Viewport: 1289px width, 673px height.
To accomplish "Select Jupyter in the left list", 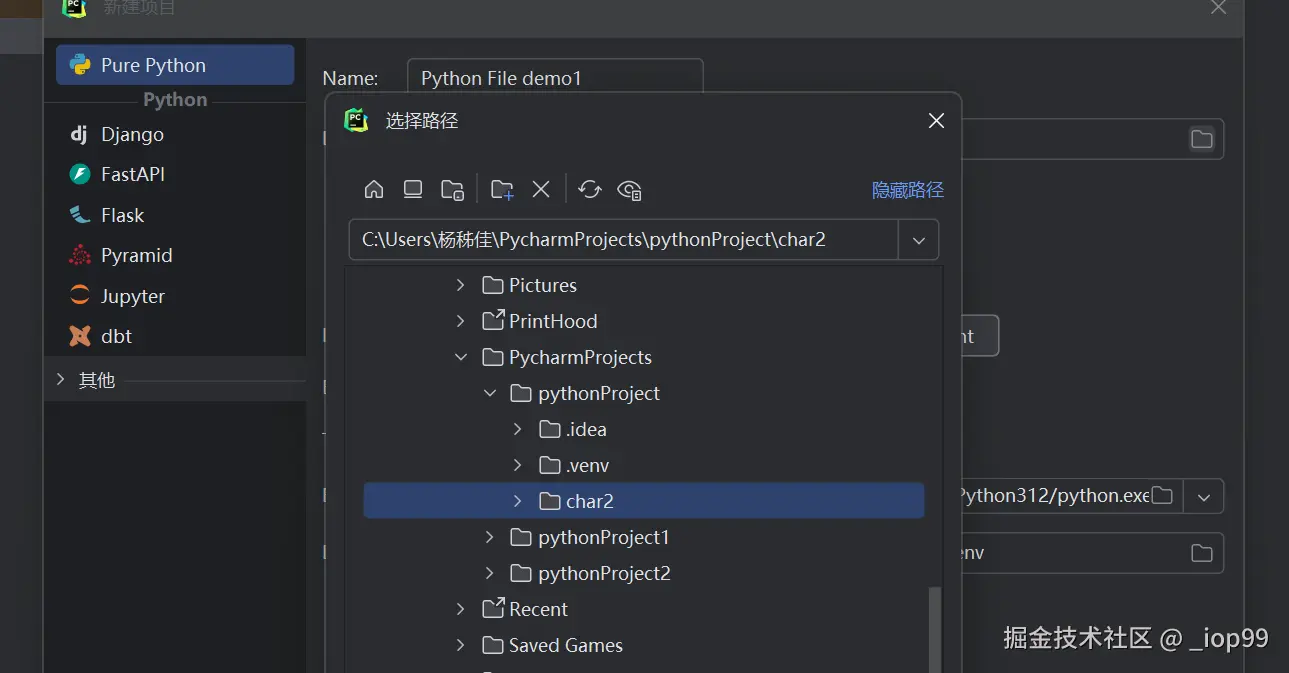I will point(132,296).
